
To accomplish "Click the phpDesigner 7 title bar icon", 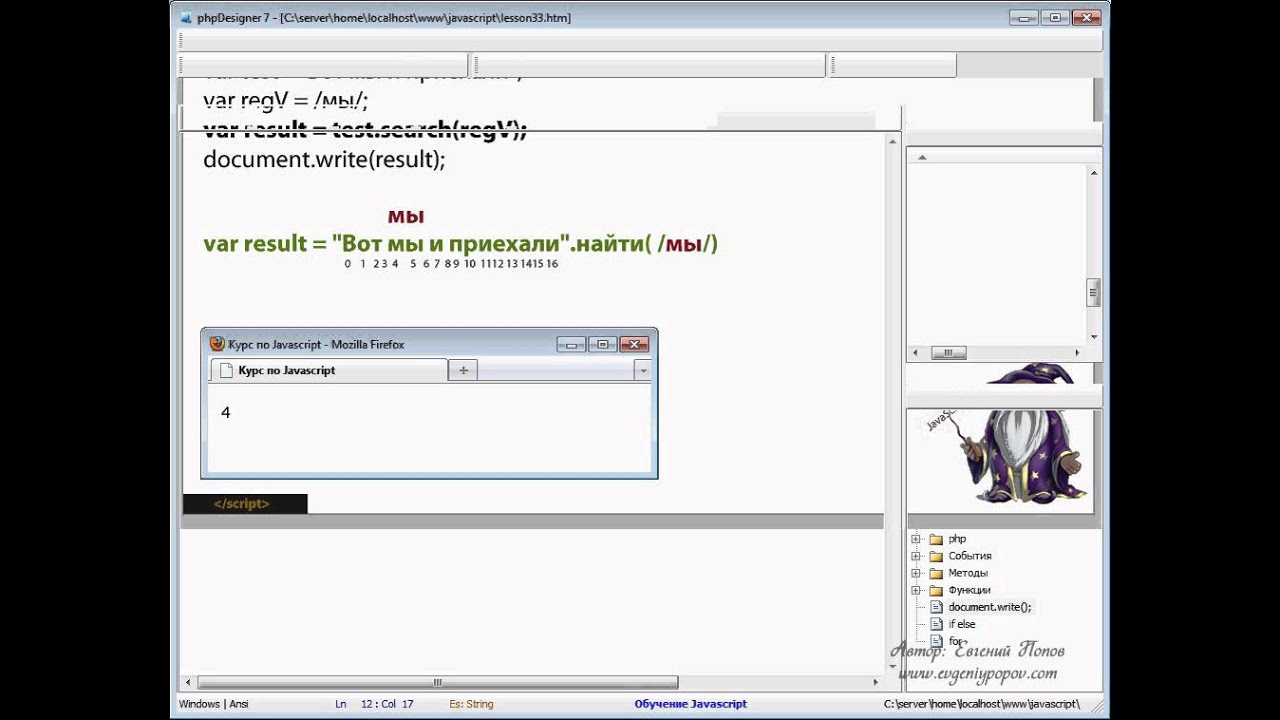I will (x=186, y=17).
